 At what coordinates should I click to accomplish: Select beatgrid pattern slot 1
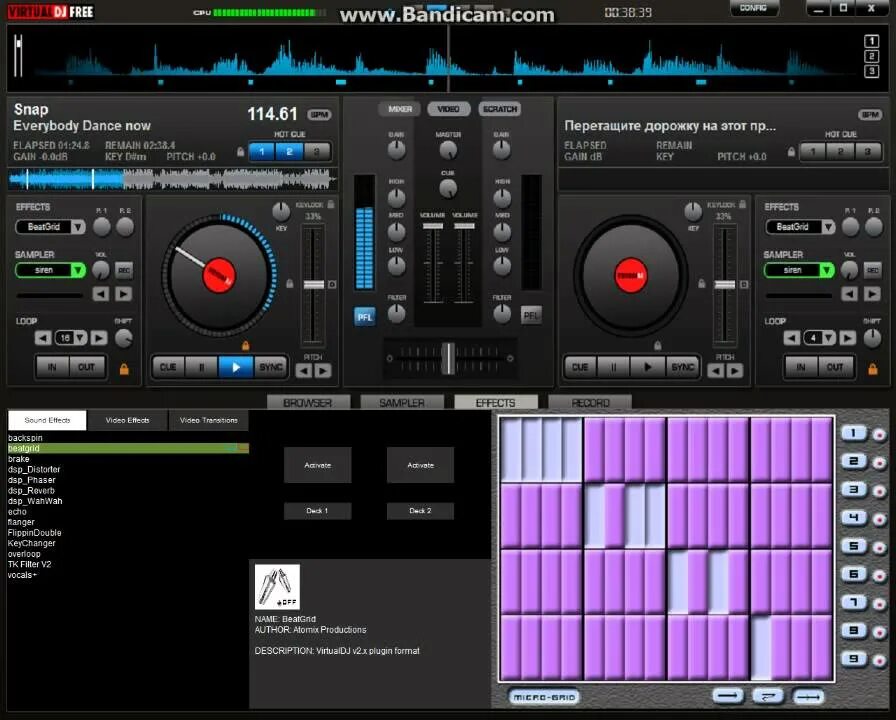click(x=854, y=433)
